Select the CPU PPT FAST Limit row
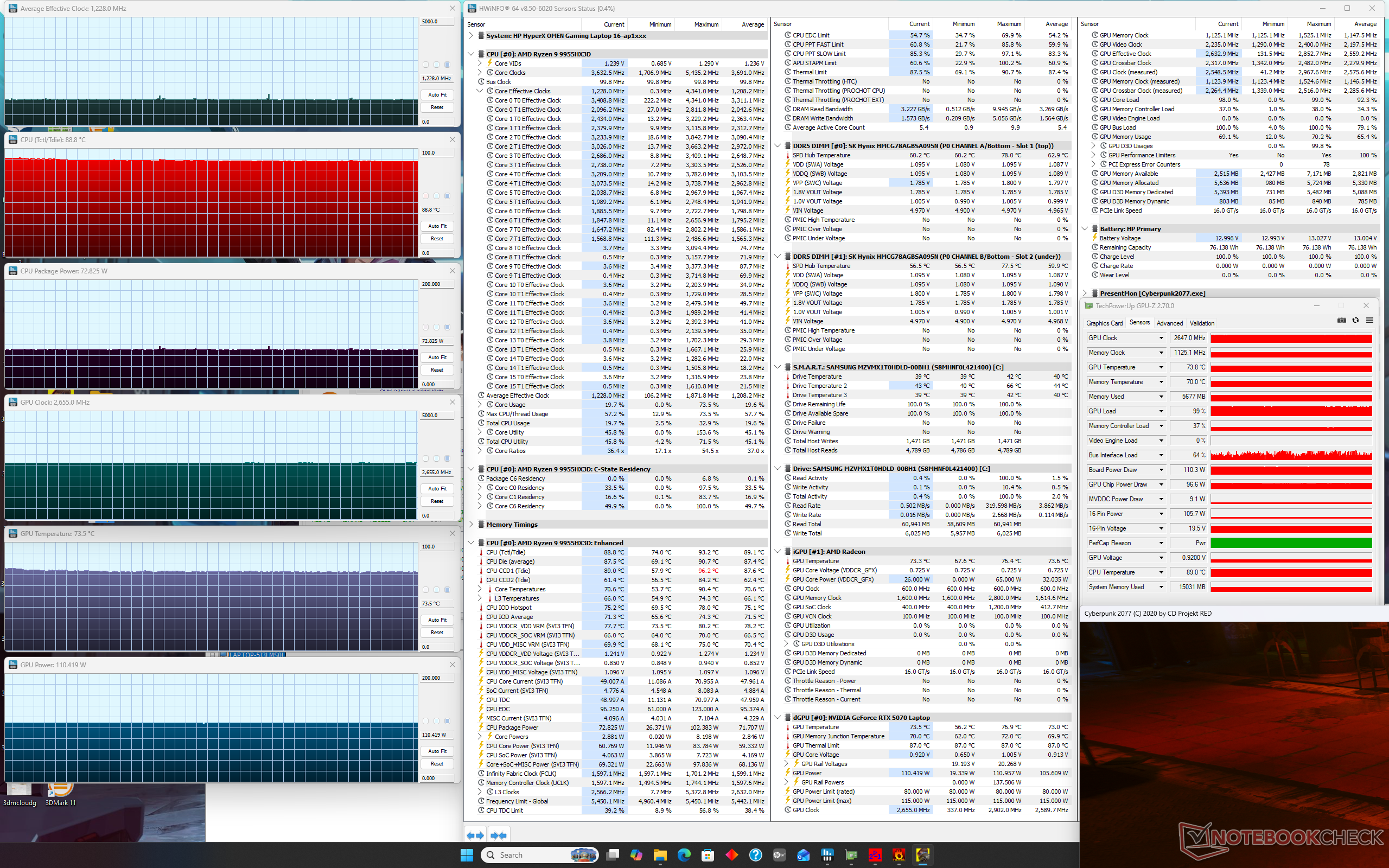The image size is (1389, 868). (923, 45)
